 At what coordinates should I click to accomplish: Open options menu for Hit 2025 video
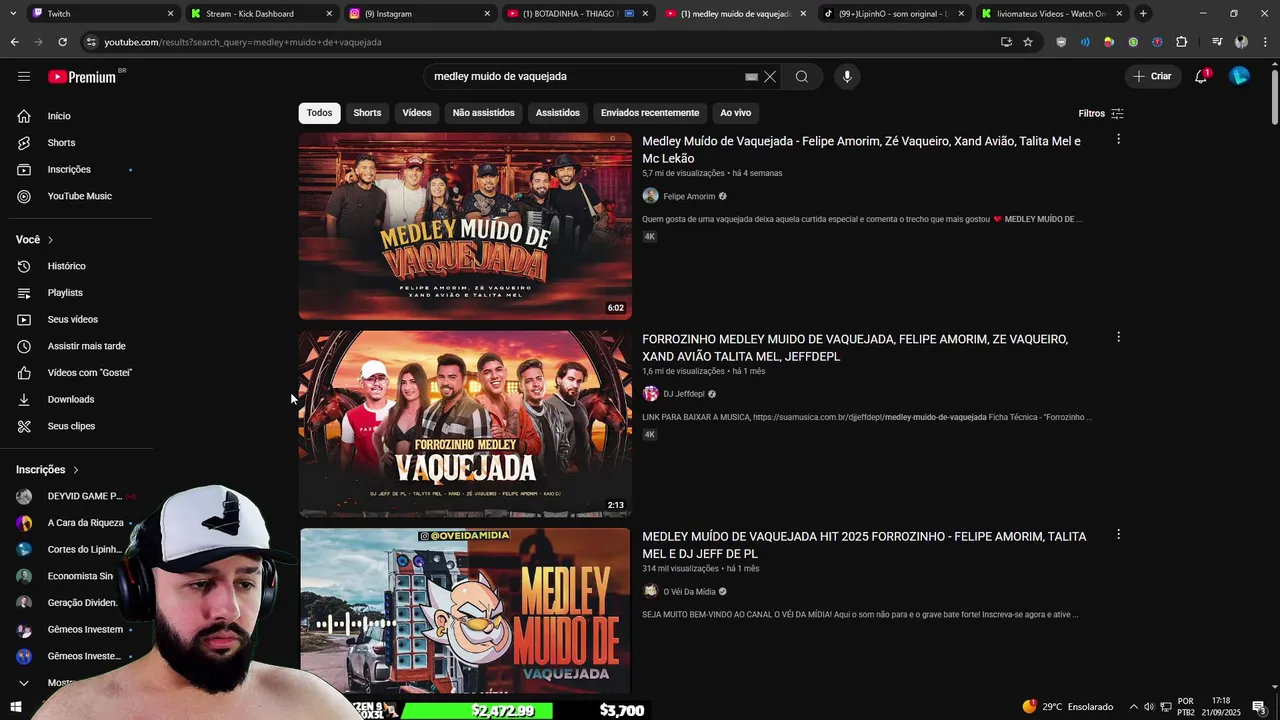tap(1118, 535)
